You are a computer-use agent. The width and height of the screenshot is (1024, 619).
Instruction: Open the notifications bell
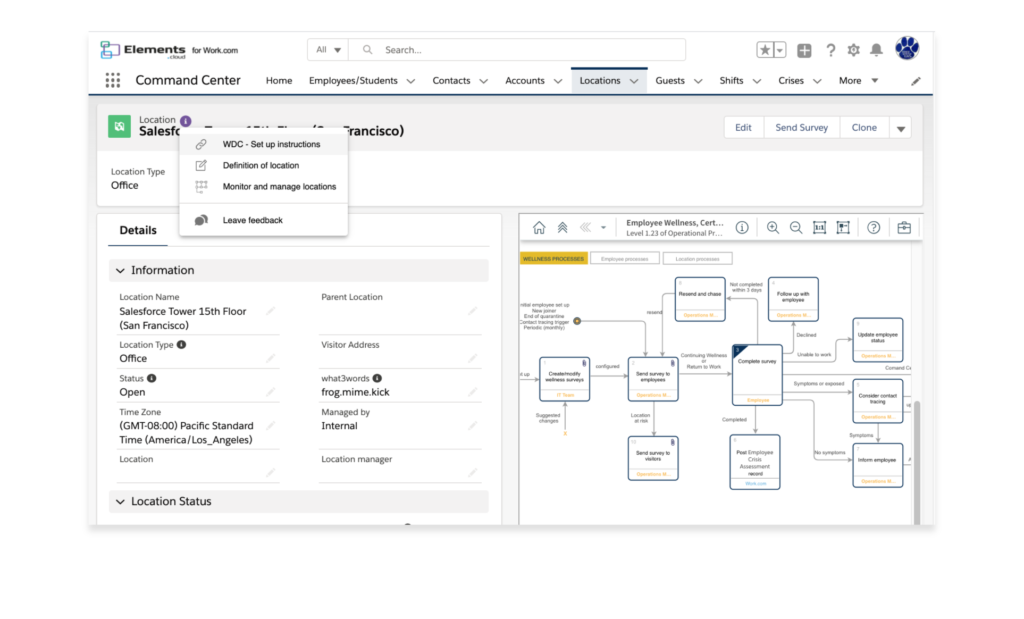click(x=876, y=50)
